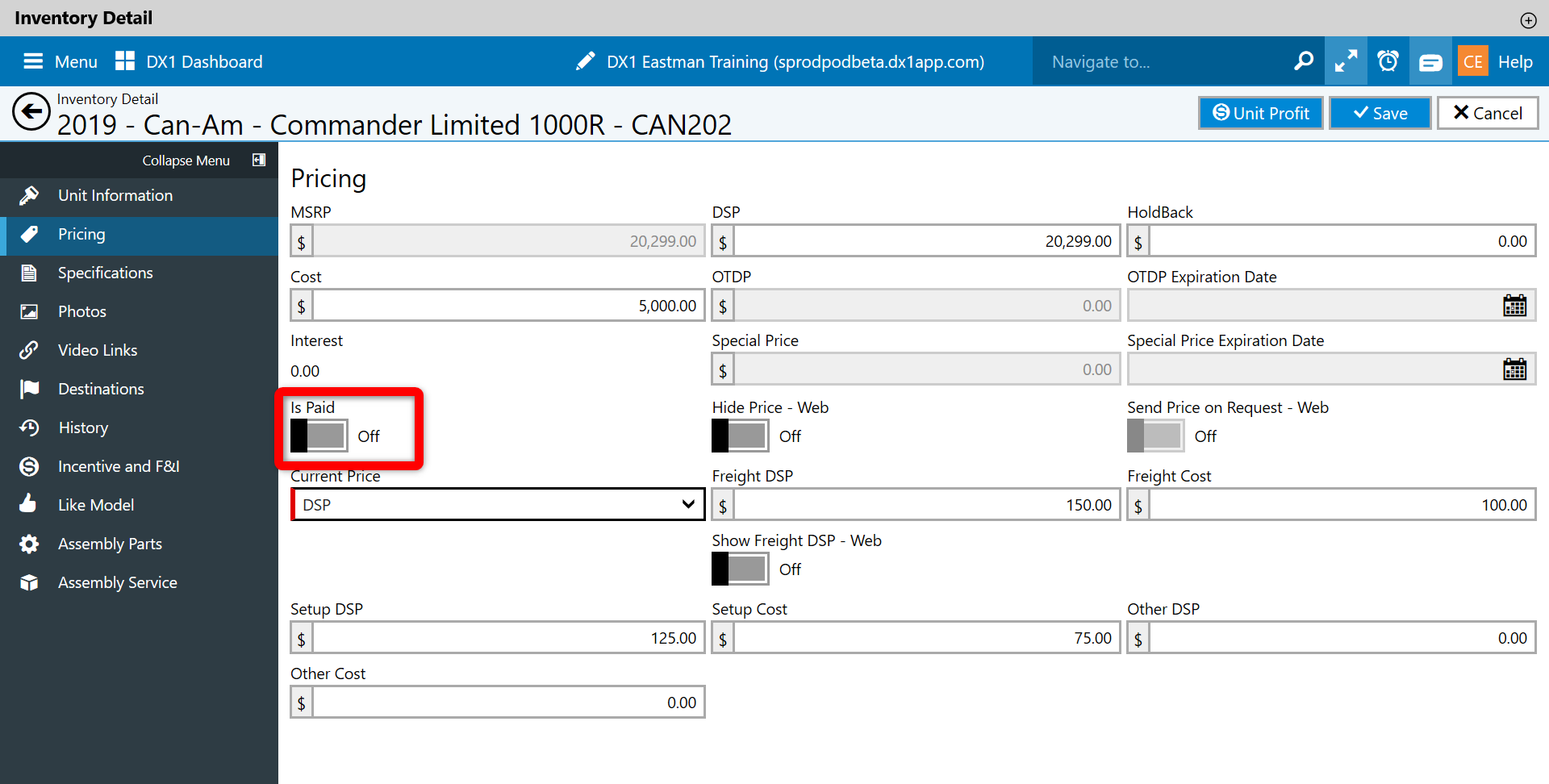Click the search magnifier icon
This screenshot has height=784, width=1549.
pyautogui.click(x=1304, y=61)
